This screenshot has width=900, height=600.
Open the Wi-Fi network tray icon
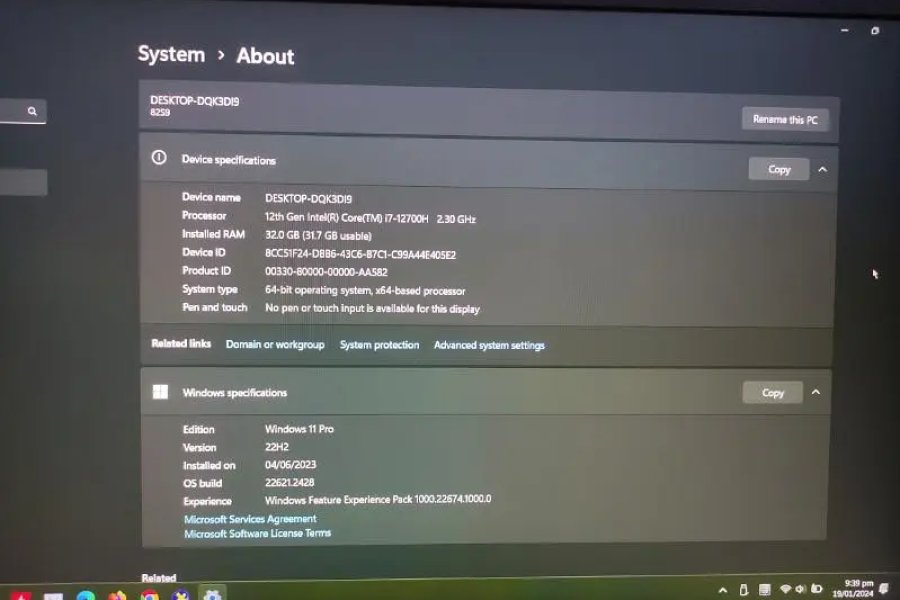(785, 589)
